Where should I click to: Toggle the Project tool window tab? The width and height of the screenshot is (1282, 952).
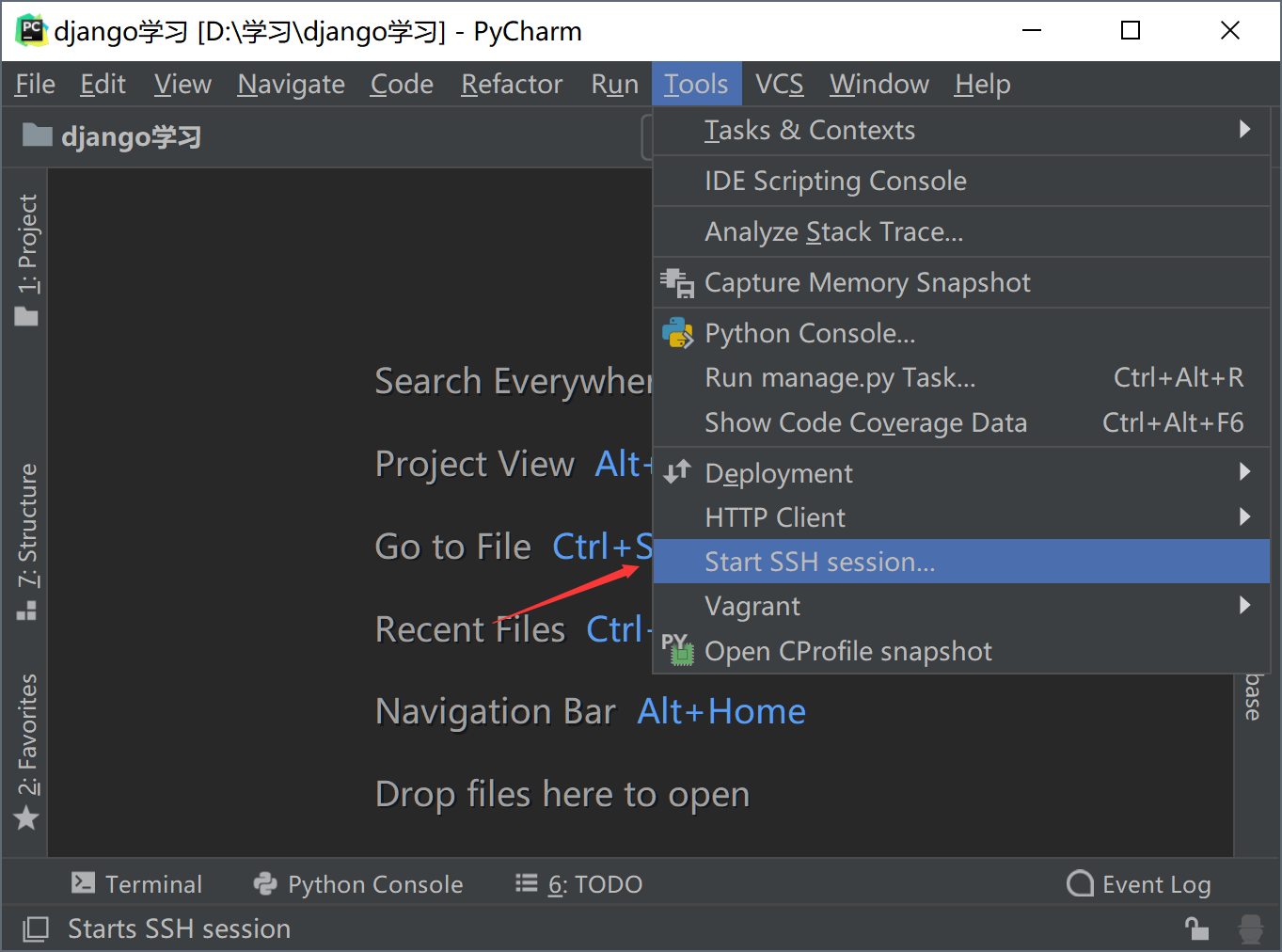(27, 259)
